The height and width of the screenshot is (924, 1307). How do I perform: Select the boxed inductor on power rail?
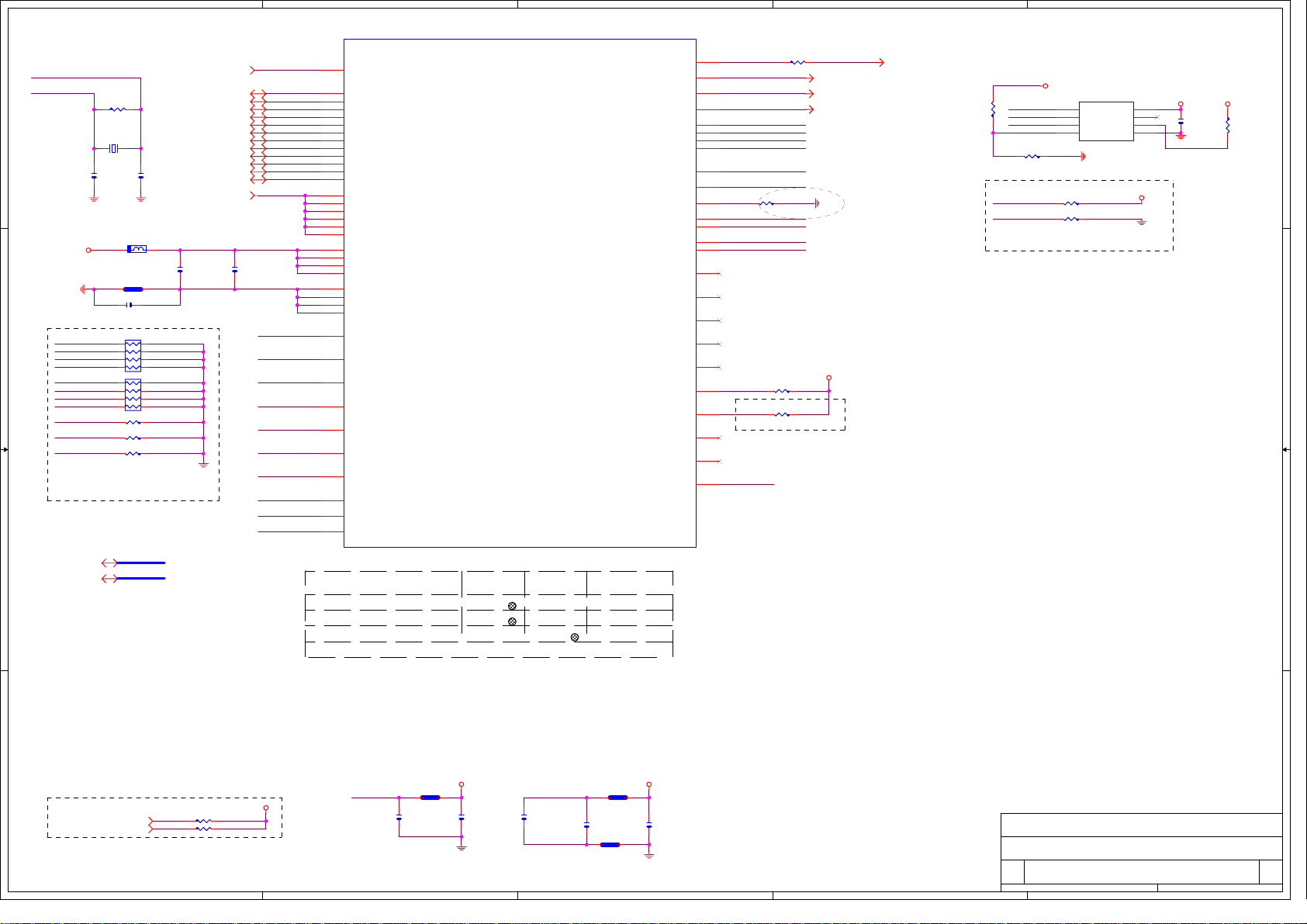(x=137, y=249)
